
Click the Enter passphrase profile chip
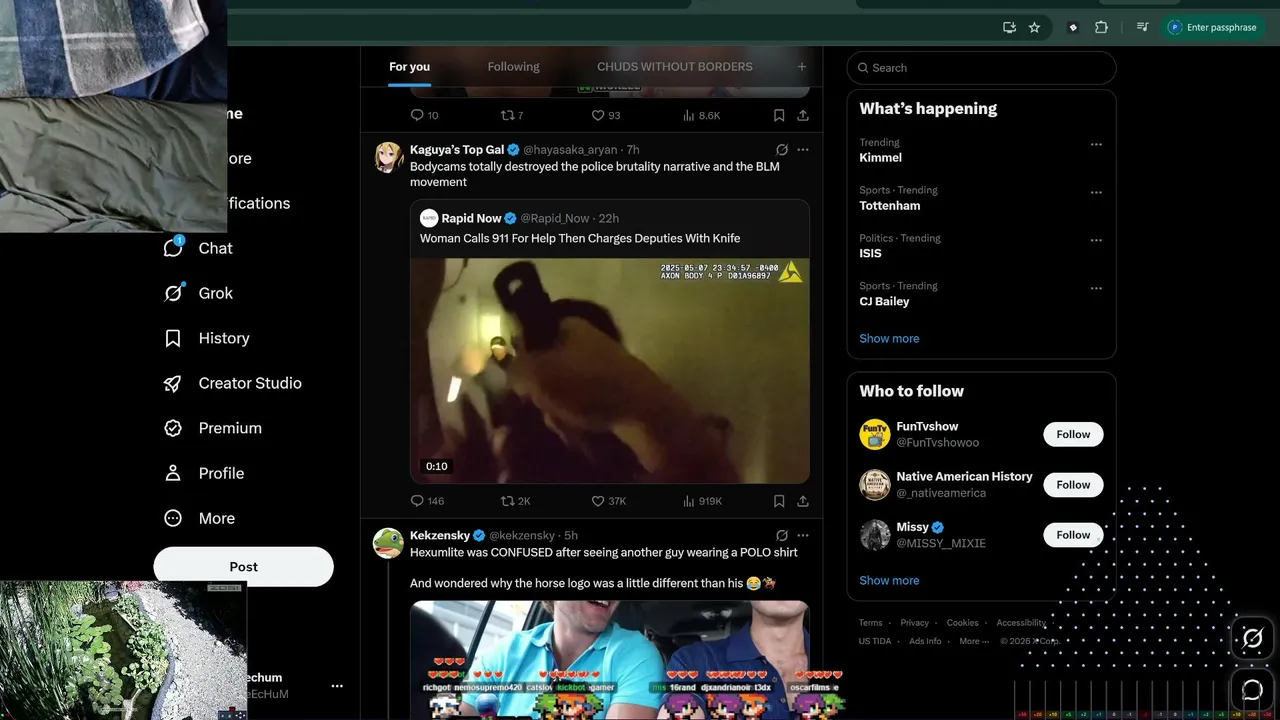(x=1213, y=27)
